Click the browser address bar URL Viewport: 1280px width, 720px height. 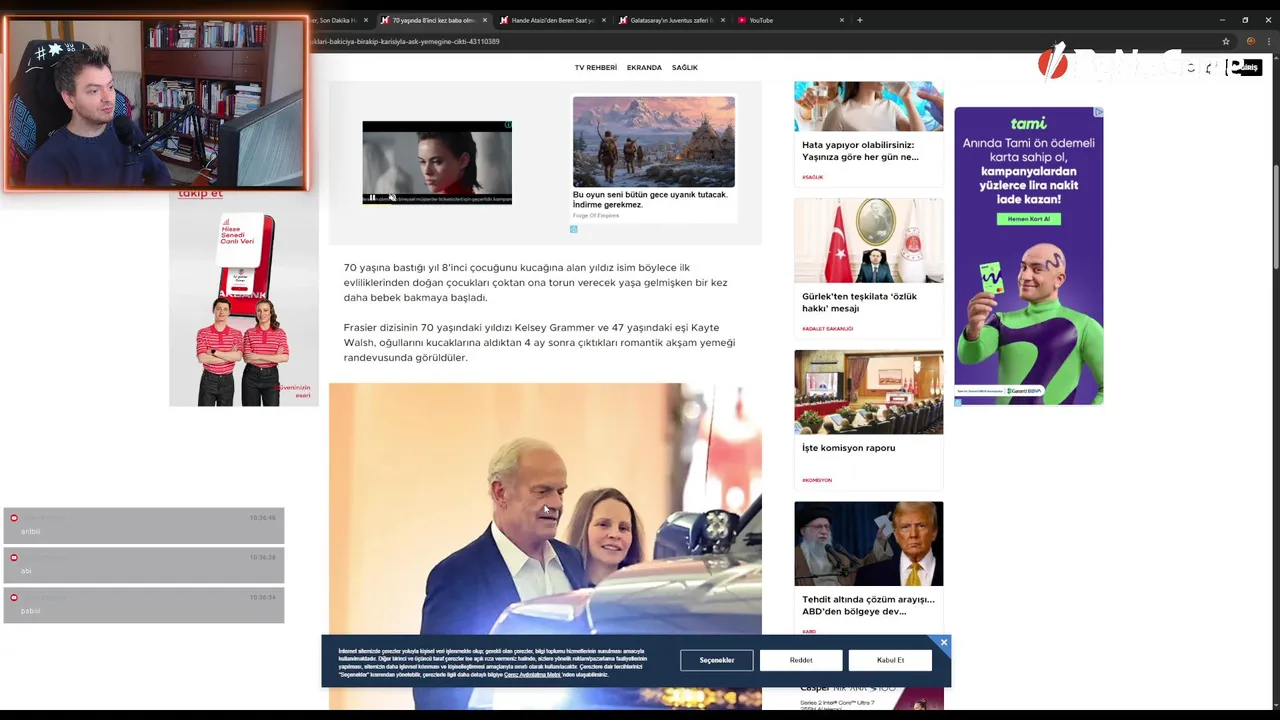point(405,41)
